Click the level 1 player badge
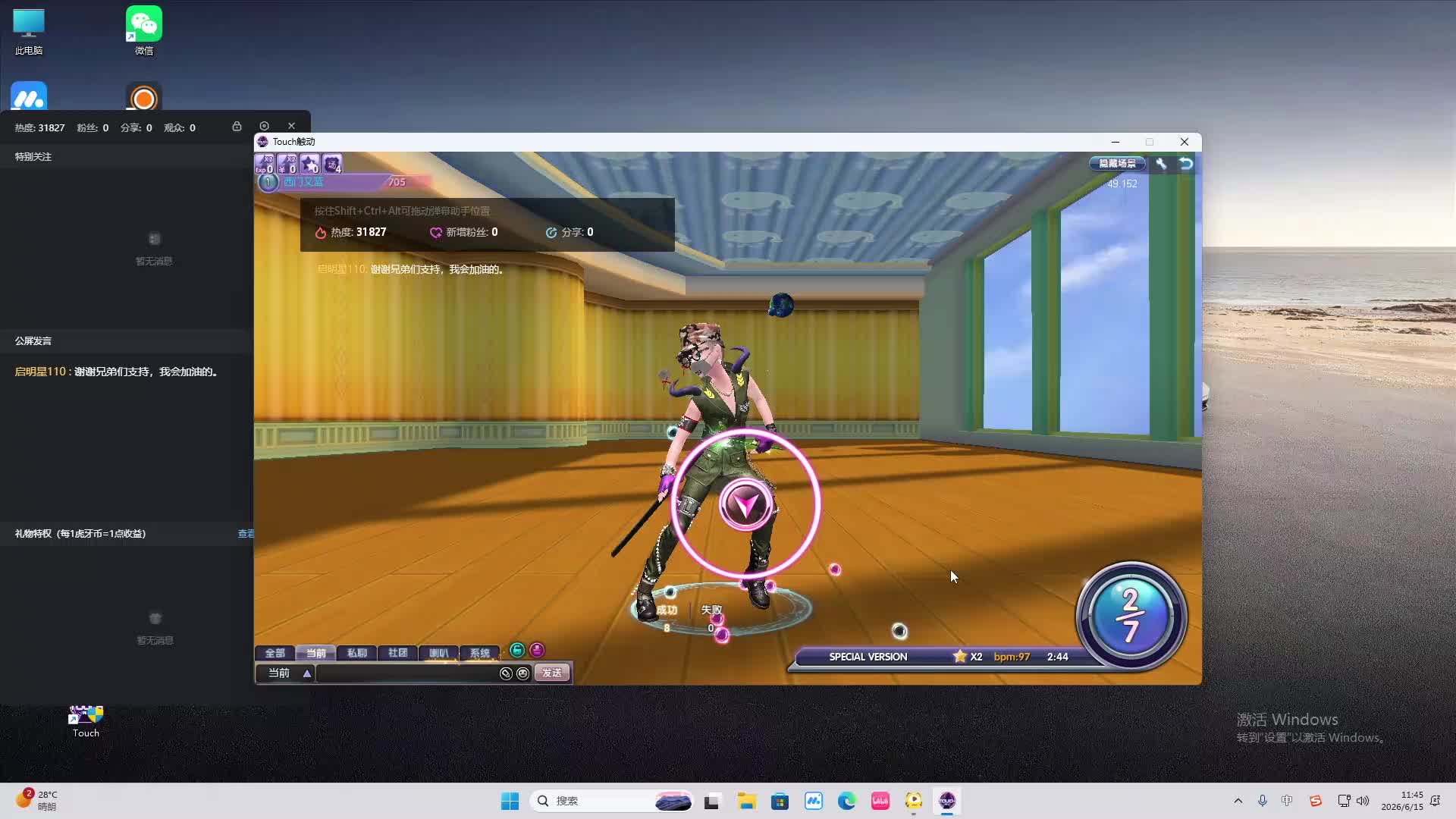The width and height of the screenshot is (1456, 819). tap(268, 182)
